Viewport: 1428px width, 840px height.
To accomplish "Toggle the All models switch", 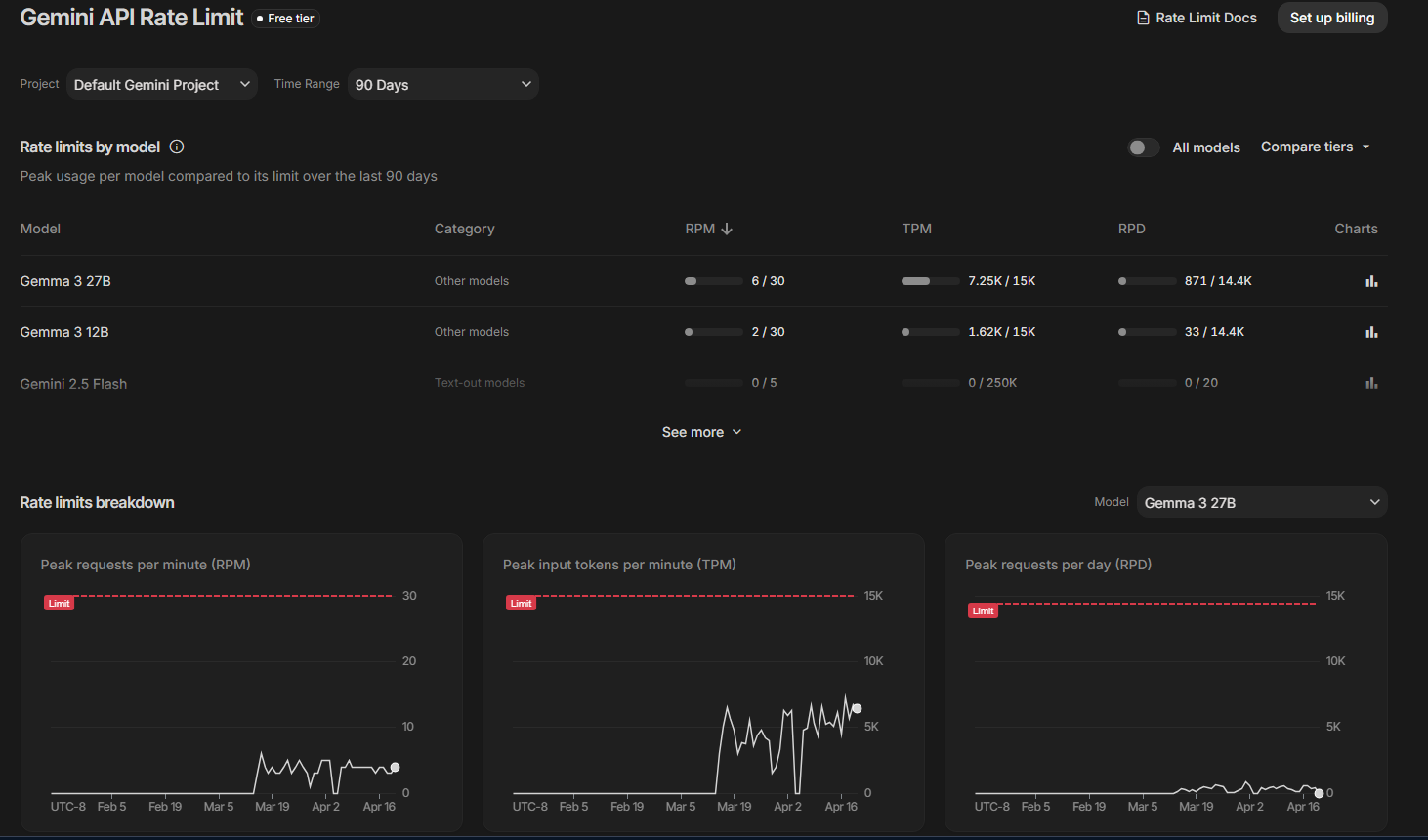I will click(x=1143, y=147).
